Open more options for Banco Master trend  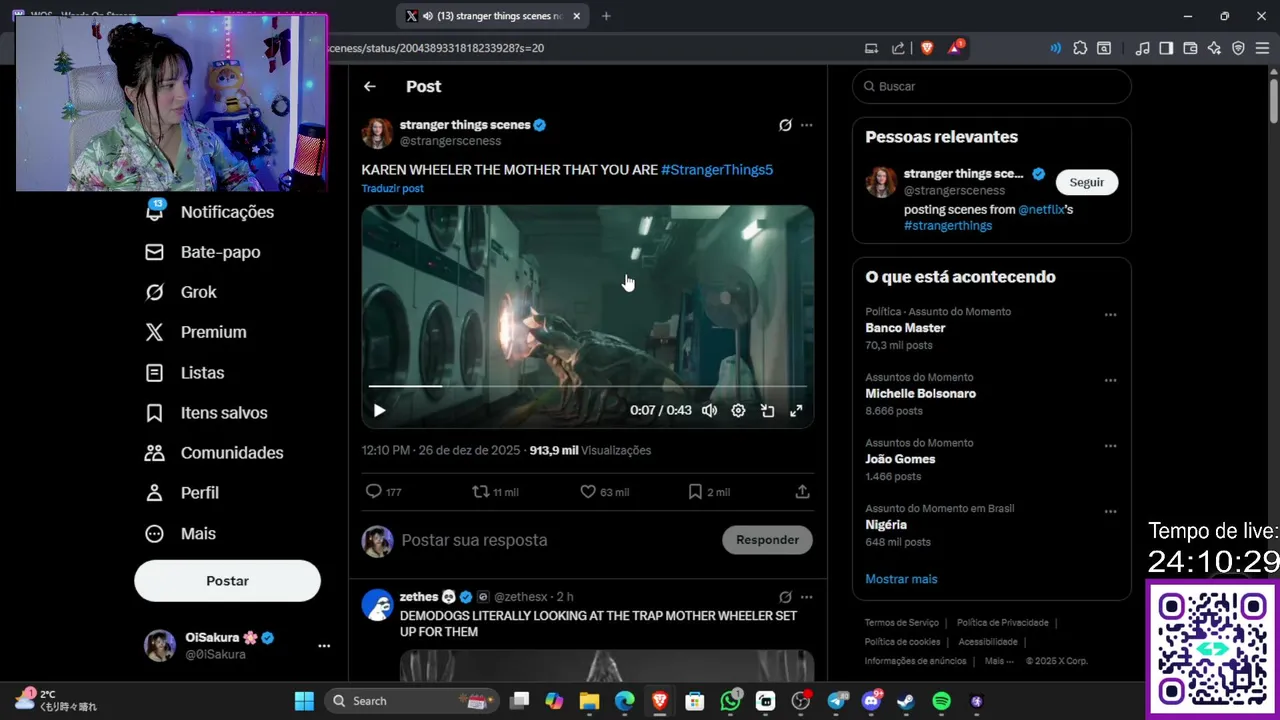click(1110, 315)
